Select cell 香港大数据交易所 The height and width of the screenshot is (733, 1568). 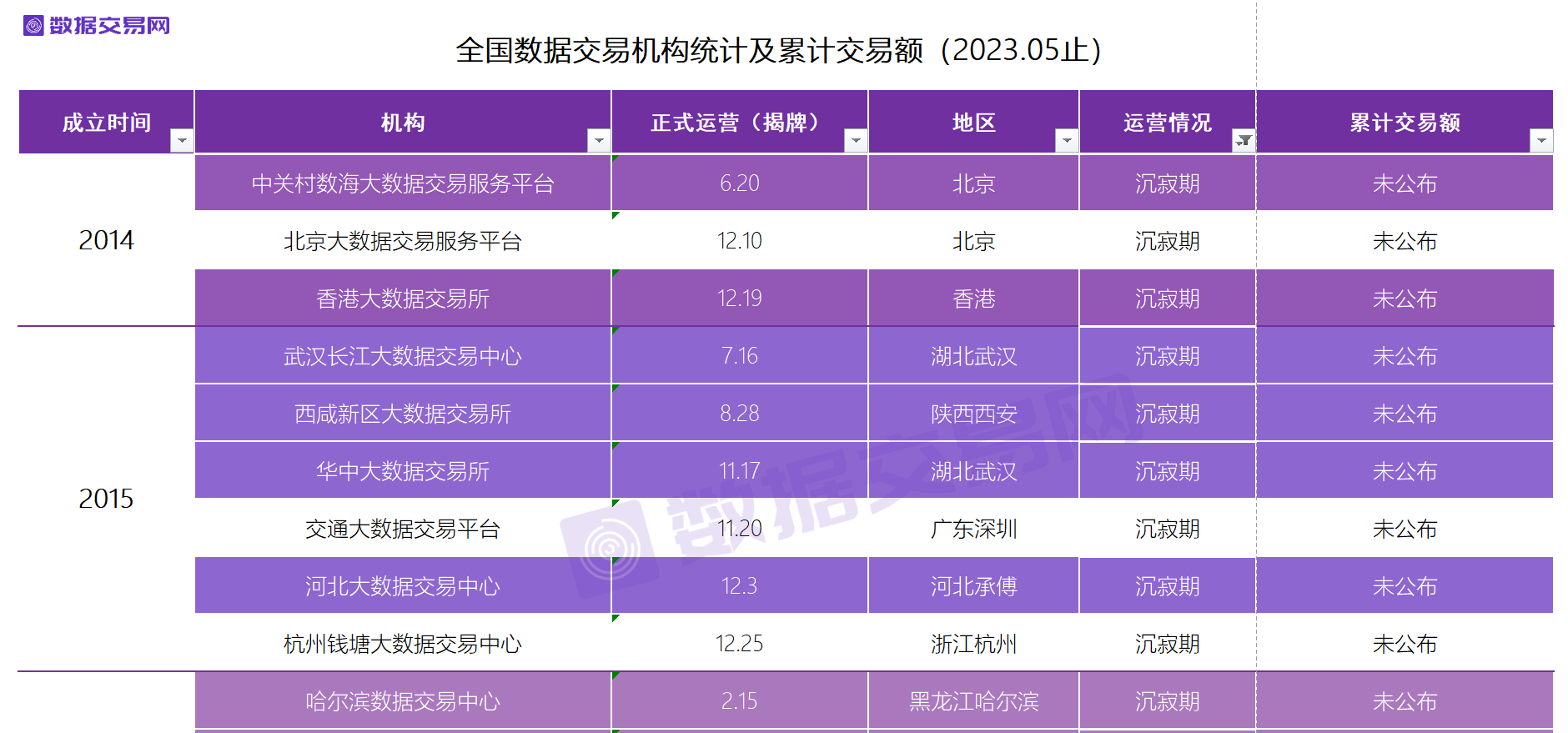[x=403, y=299]
